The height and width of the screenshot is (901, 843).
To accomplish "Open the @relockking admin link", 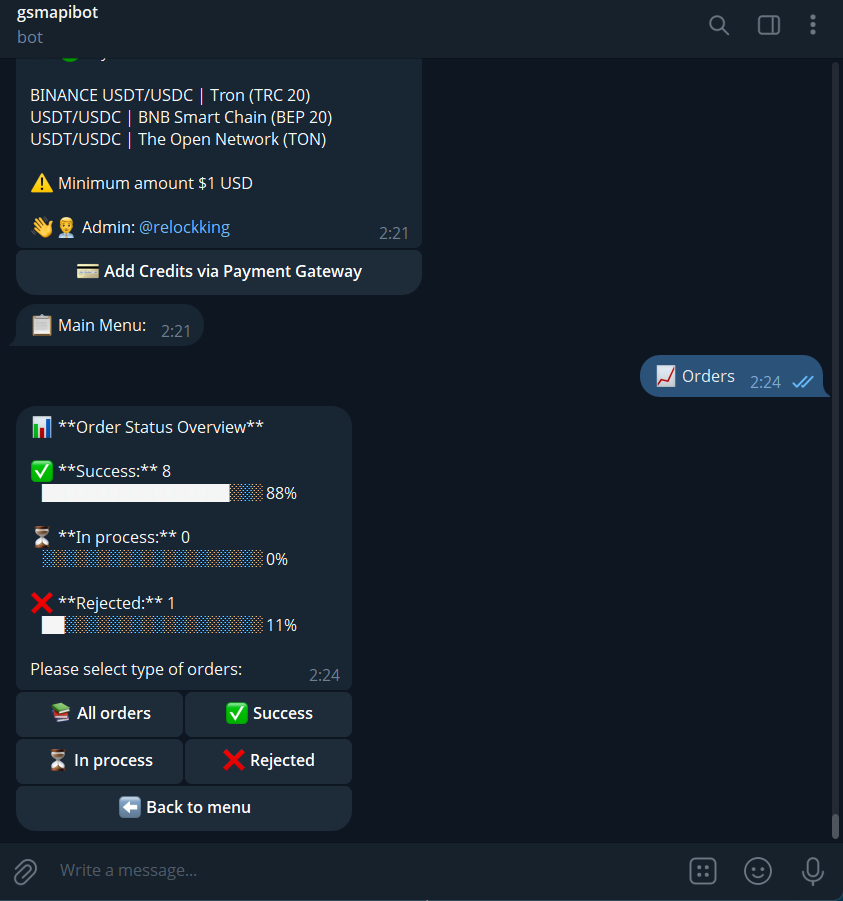I will tap(184, 228).
